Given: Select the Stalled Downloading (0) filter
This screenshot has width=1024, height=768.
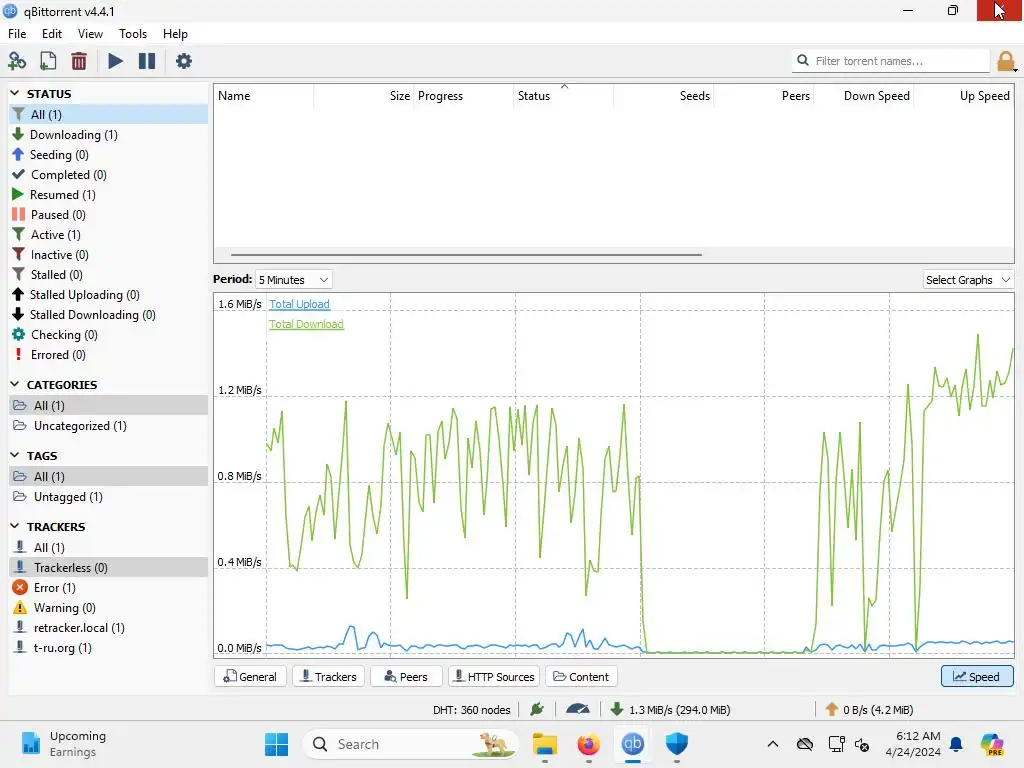Looking at the screenshot, I should [108, 315].
